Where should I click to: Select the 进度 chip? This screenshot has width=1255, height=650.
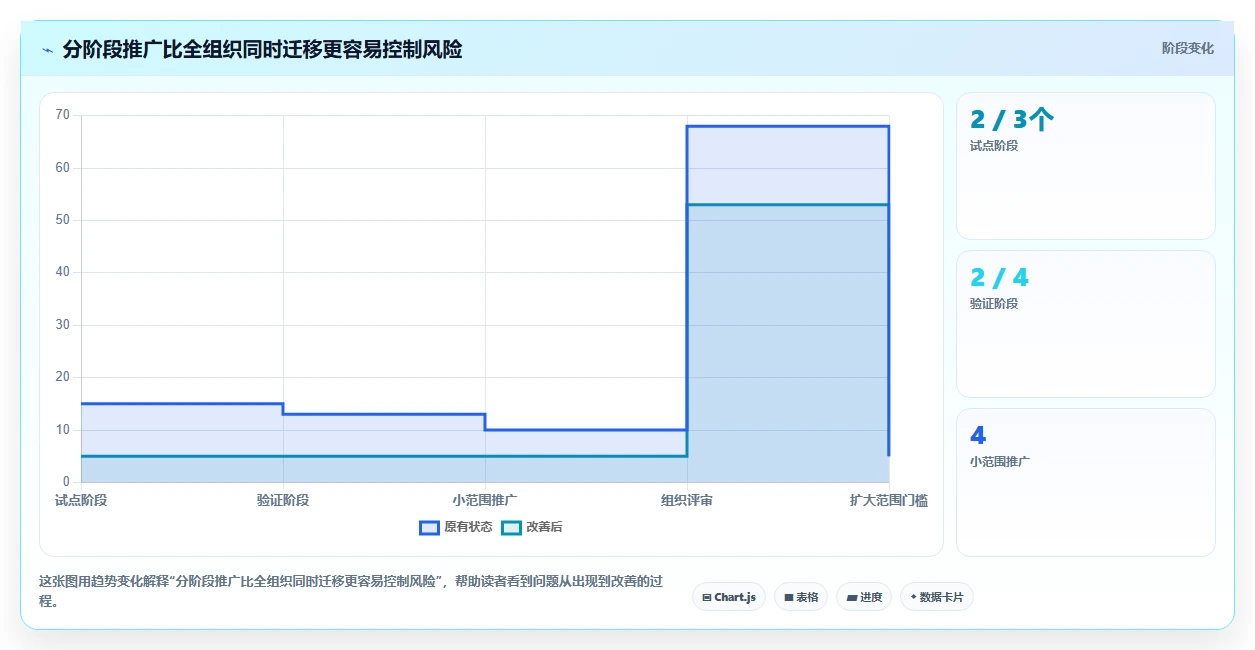tap(864, 597)
